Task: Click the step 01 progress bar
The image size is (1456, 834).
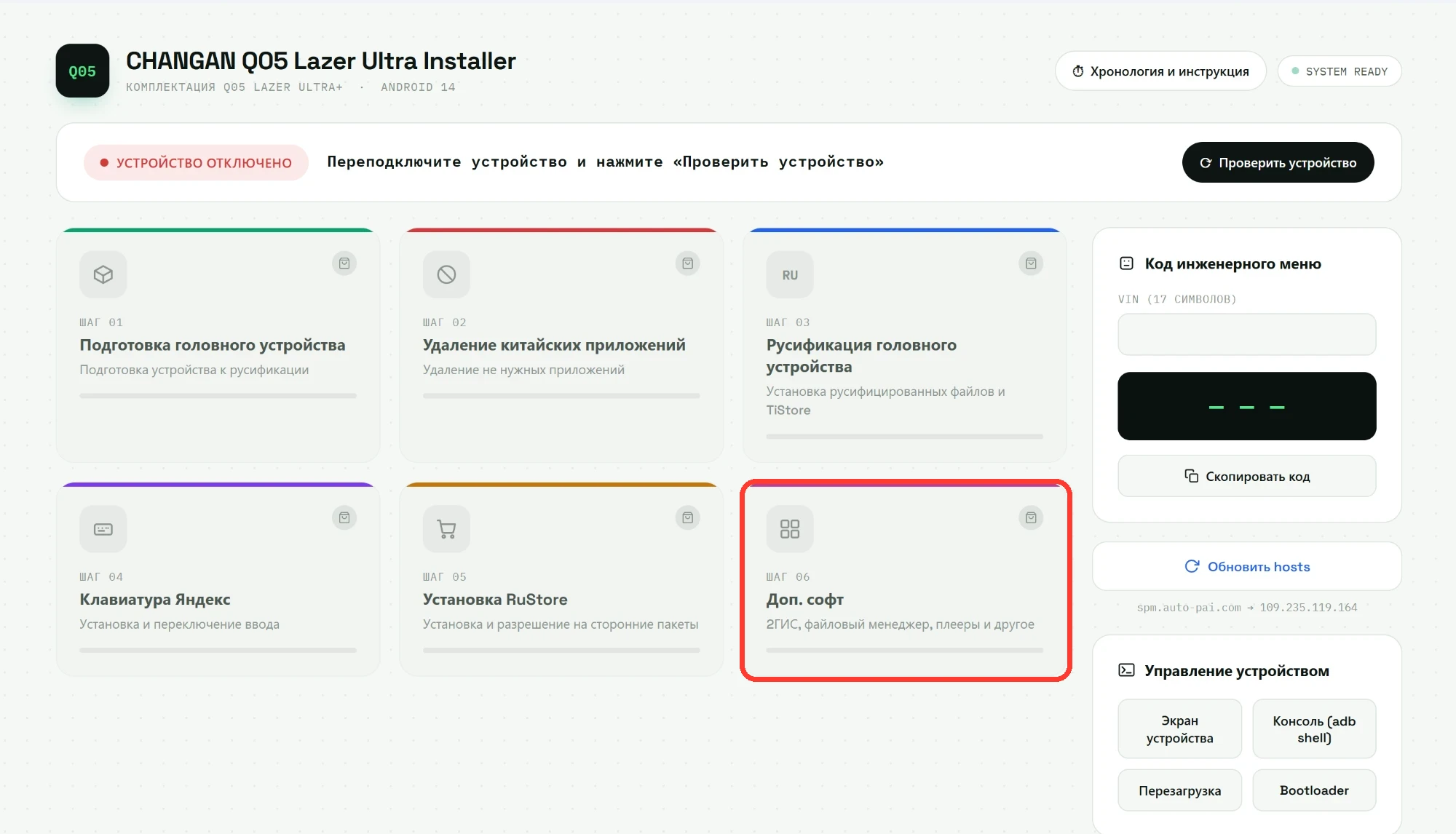Action: point(218,396)
